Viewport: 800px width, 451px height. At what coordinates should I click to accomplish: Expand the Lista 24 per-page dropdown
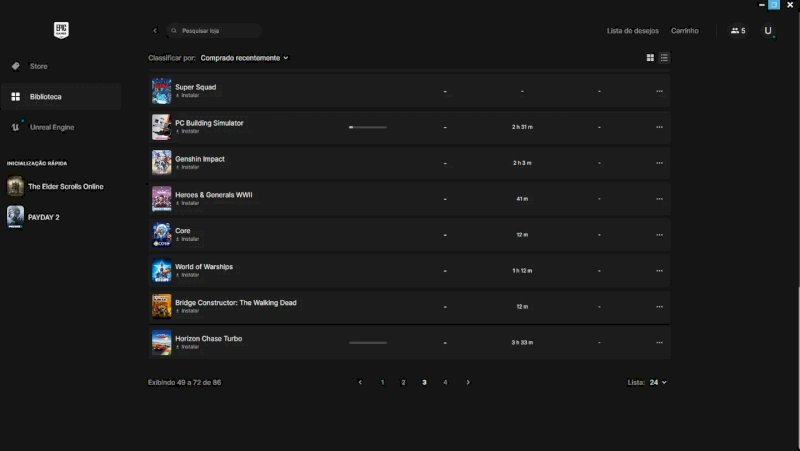coord(657,382)
